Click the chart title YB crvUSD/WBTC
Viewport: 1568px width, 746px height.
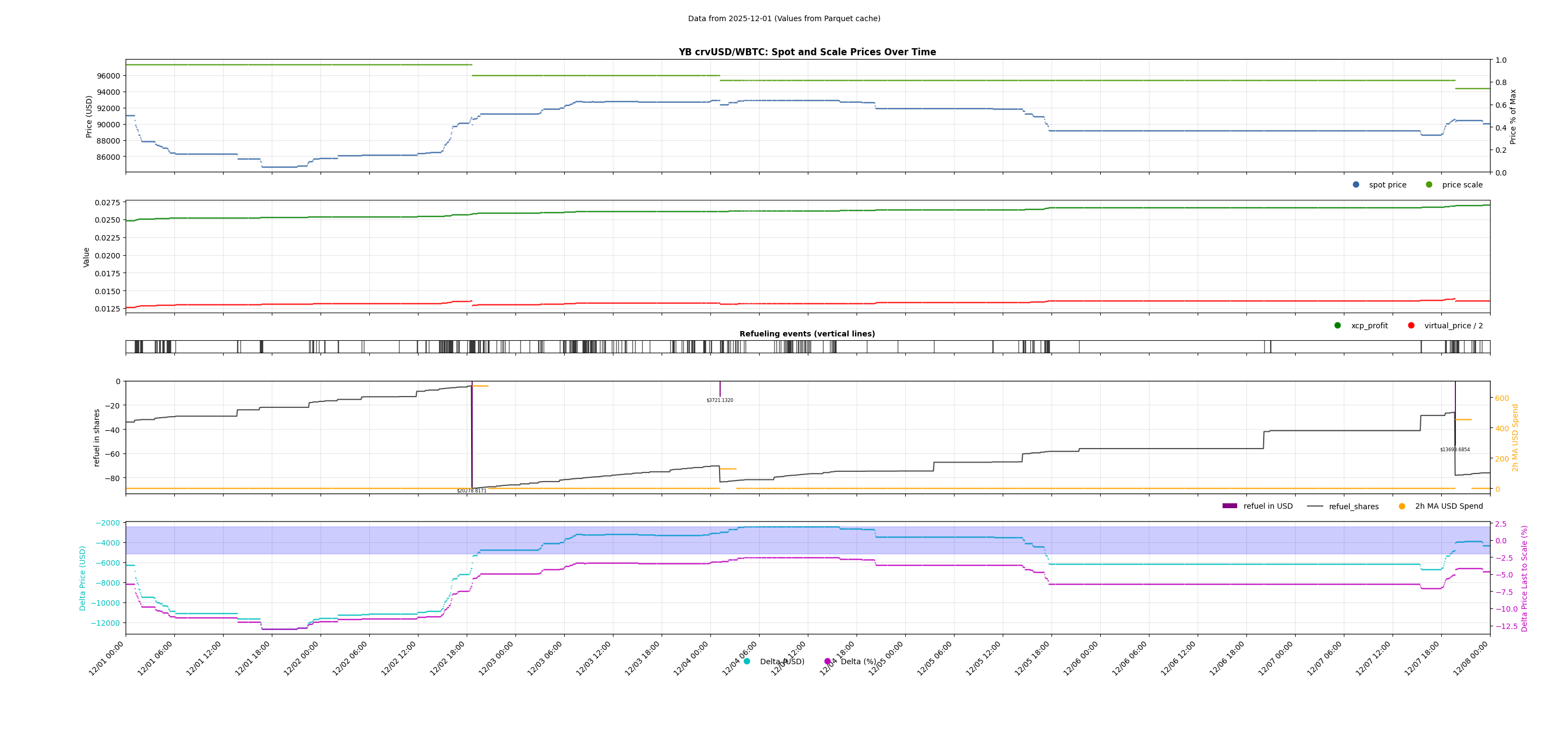[x=807, y=53]
